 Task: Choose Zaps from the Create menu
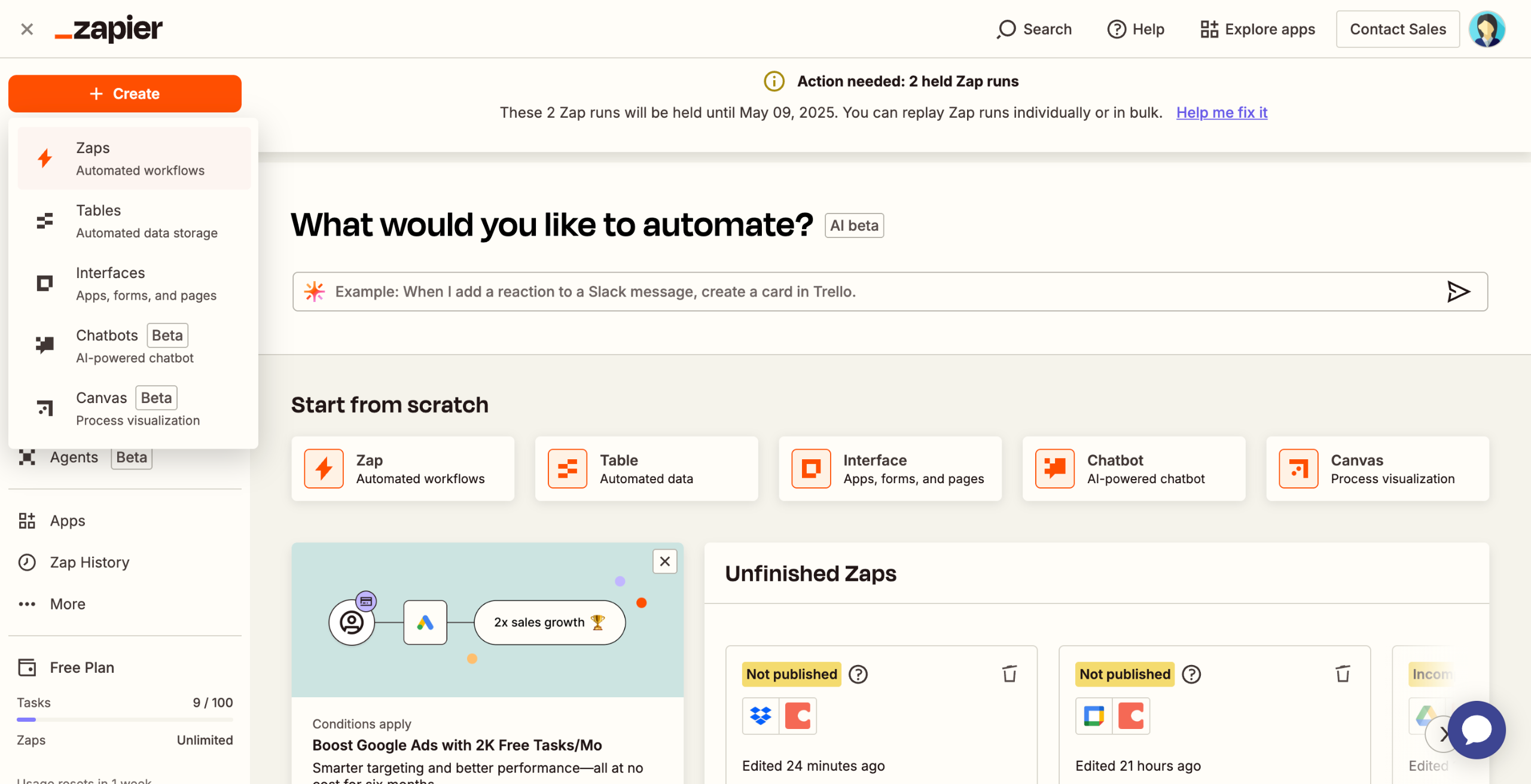(x=134, y=158)
